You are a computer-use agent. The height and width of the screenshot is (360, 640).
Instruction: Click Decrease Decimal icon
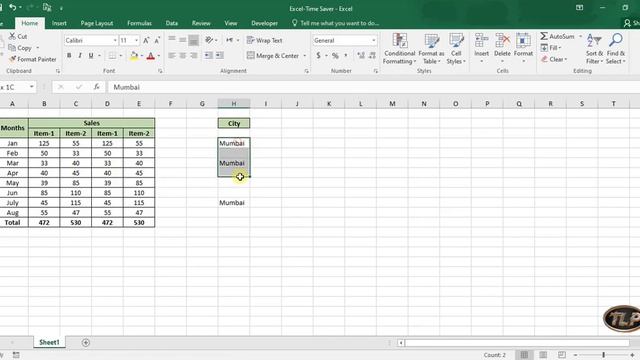click(x=372, y=56)
